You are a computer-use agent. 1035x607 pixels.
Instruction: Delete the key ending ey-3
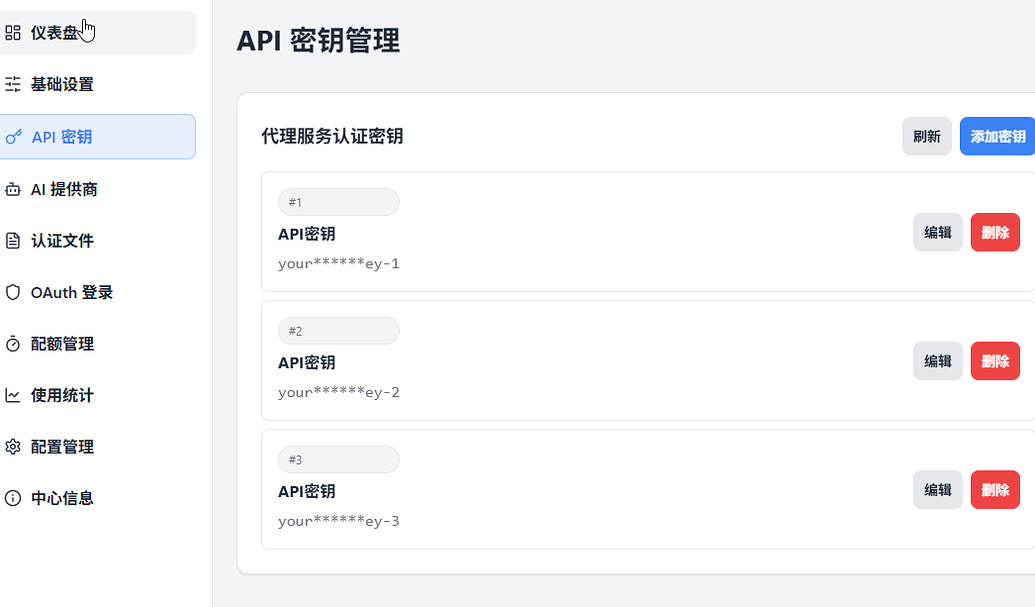pyautogui.click(x=995, y=490)
